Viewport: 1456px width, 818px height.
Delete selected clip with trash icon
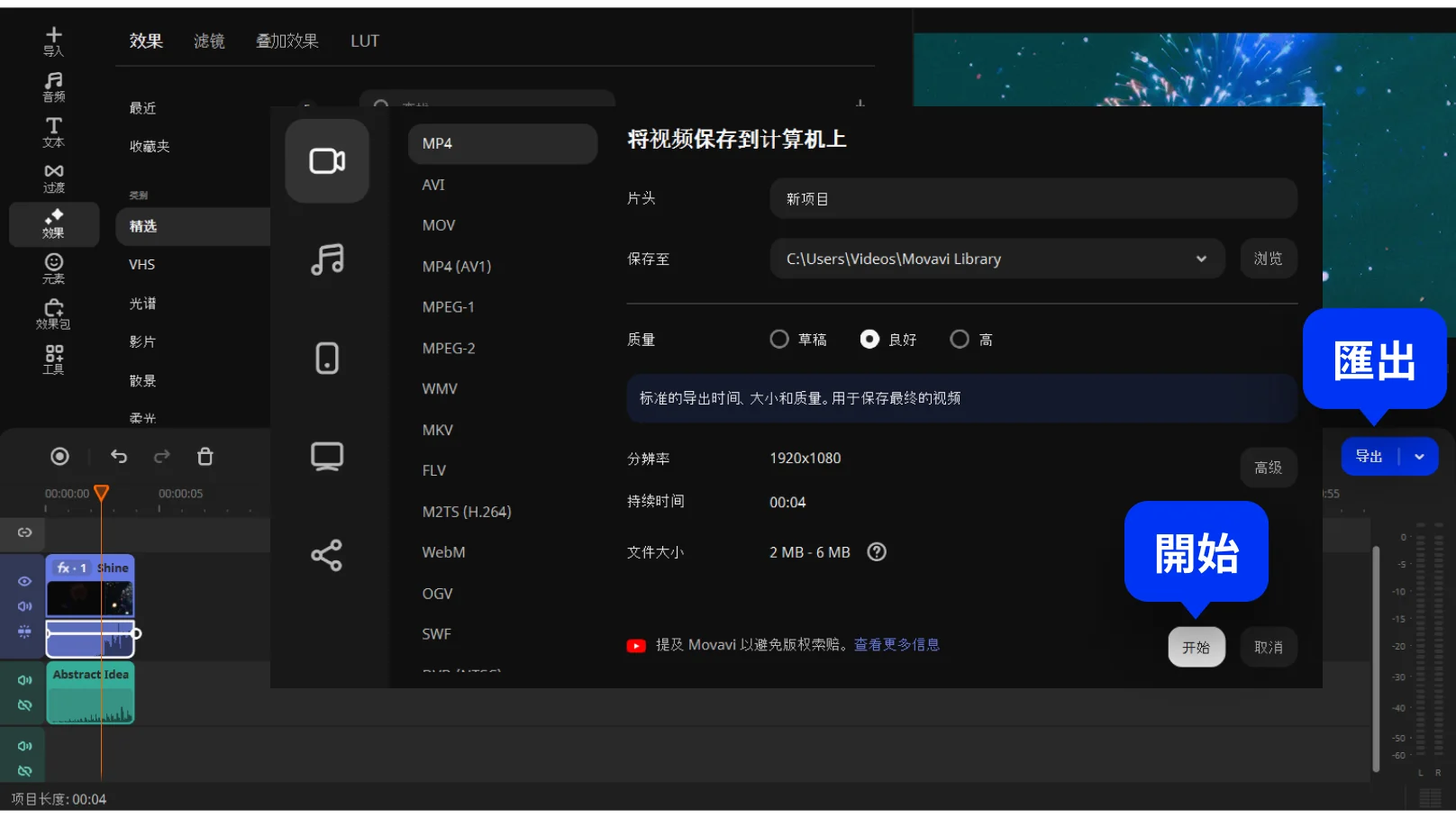[205, 457]
